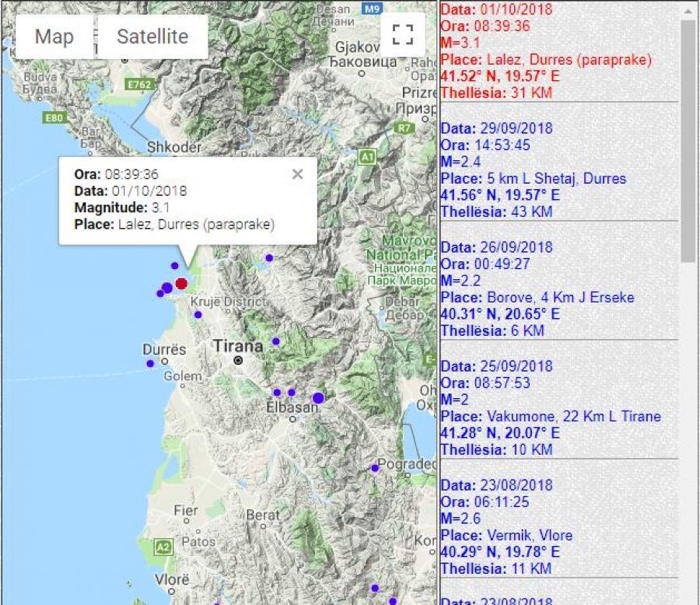
Task: Click the scroll up arrow of list
Action: tap(688, 11)
